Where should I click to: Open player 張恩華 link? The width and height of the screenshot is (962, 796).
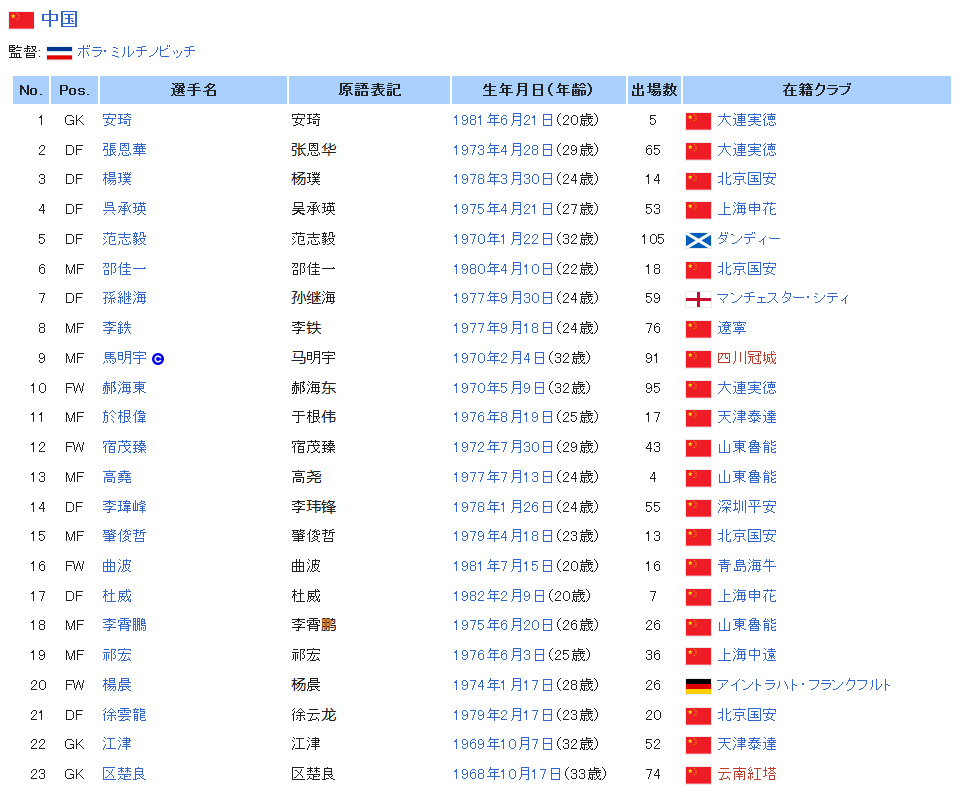[124, 150]
